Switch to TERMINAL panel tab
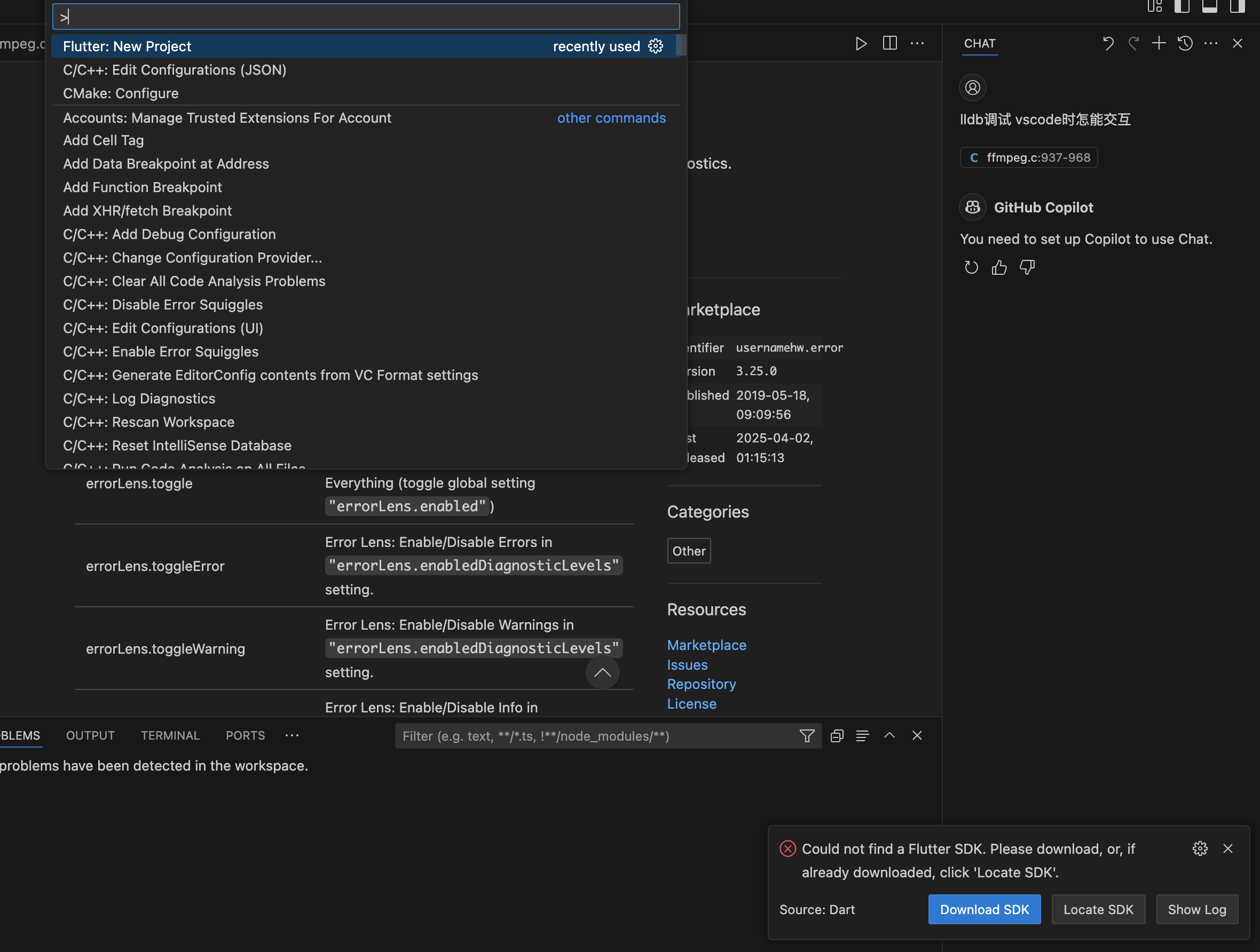This screenshot has height=952, width=1260. tap(170, 735)
